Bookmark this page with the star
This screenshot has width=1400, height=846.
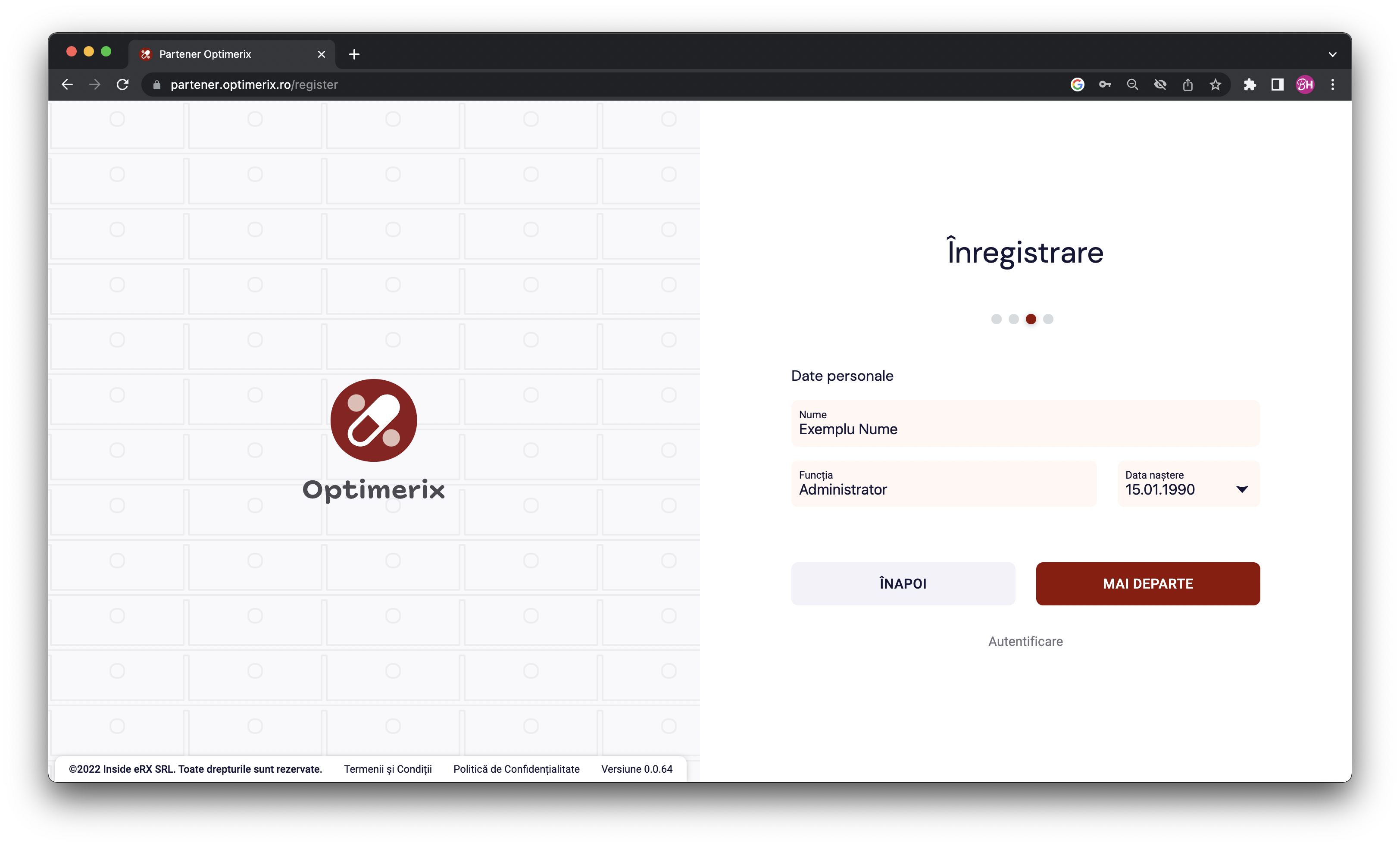[x=1216, y=85]
